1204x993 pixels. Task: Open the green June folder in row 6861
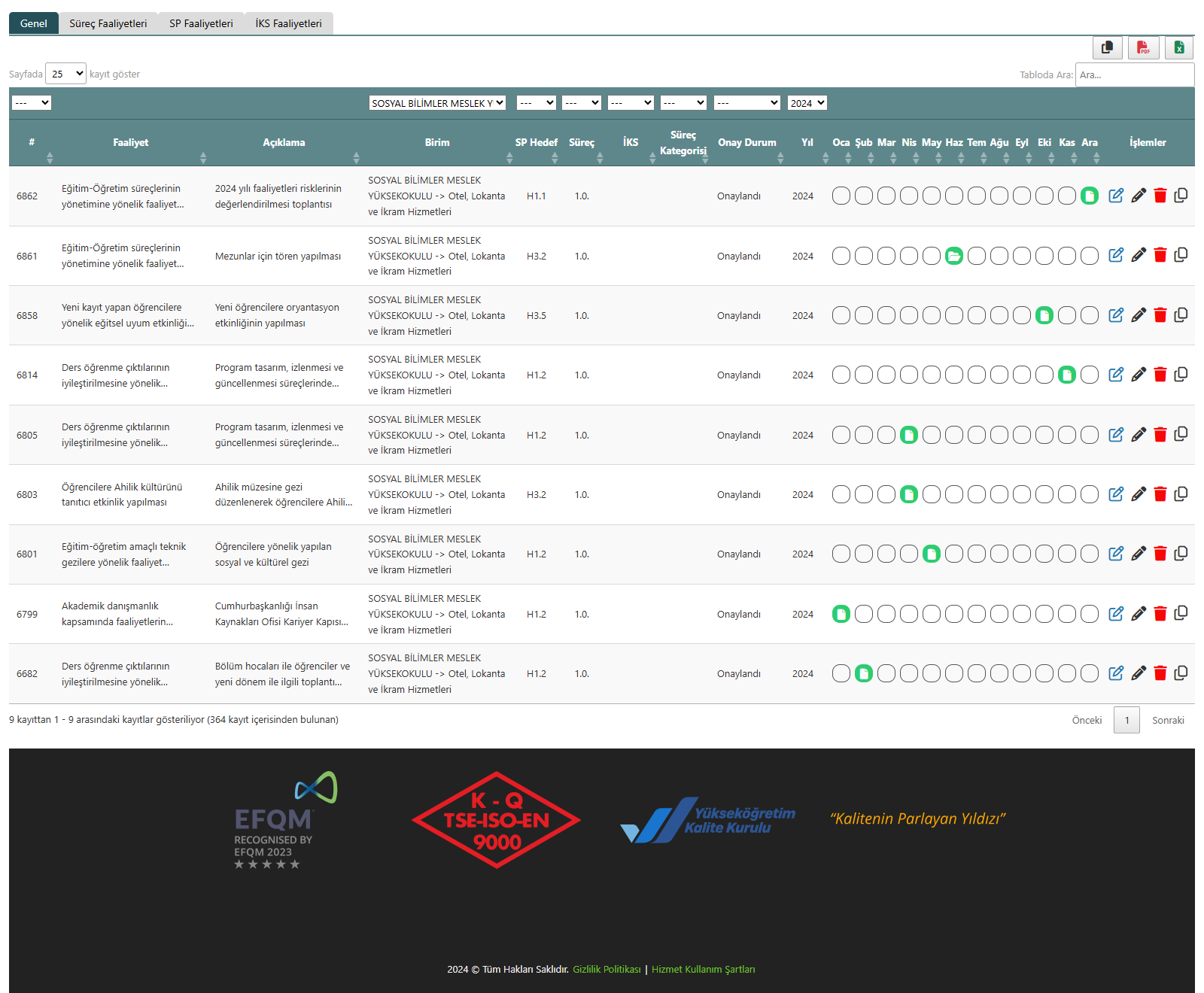954,256
